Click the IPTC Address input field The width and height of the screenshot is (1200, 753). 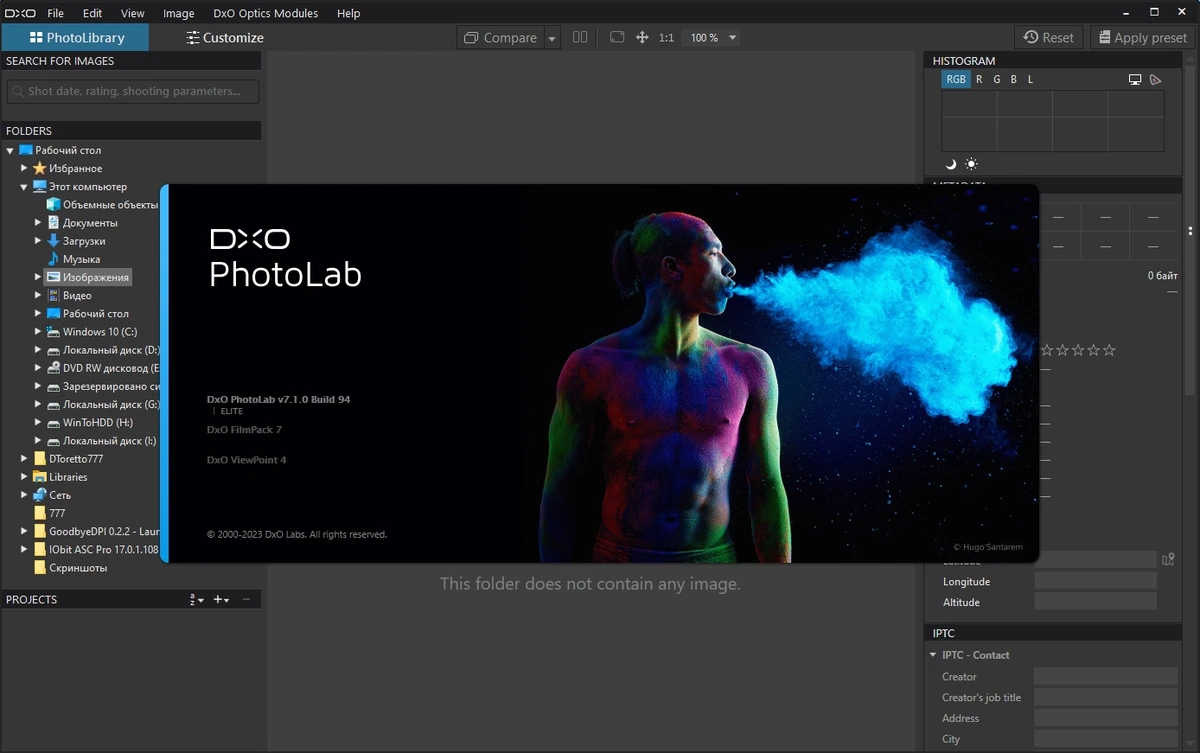pos(1105,718)
